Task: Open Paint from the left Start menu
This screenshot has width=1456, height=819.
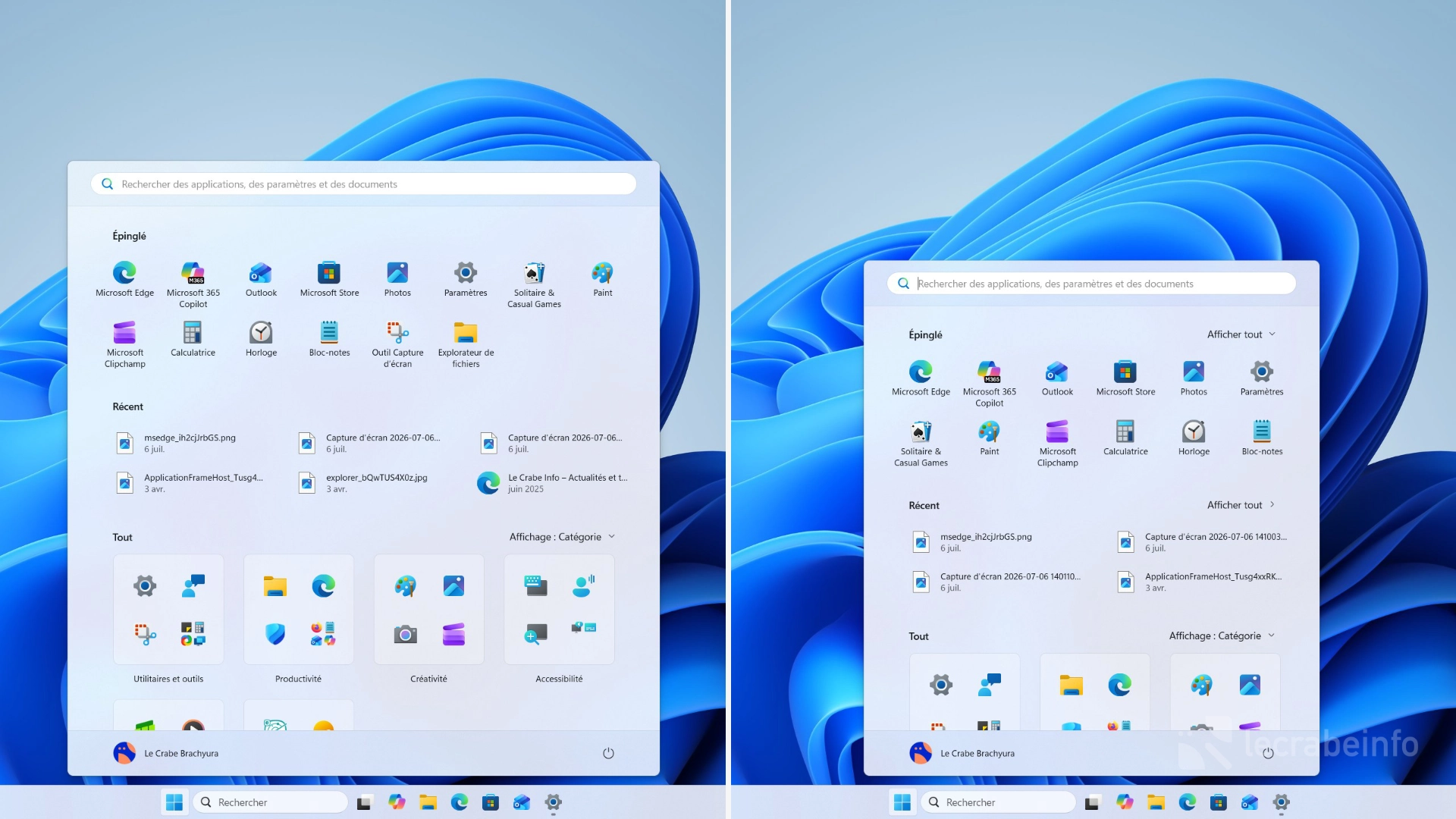Action: (x=602, y=279)
